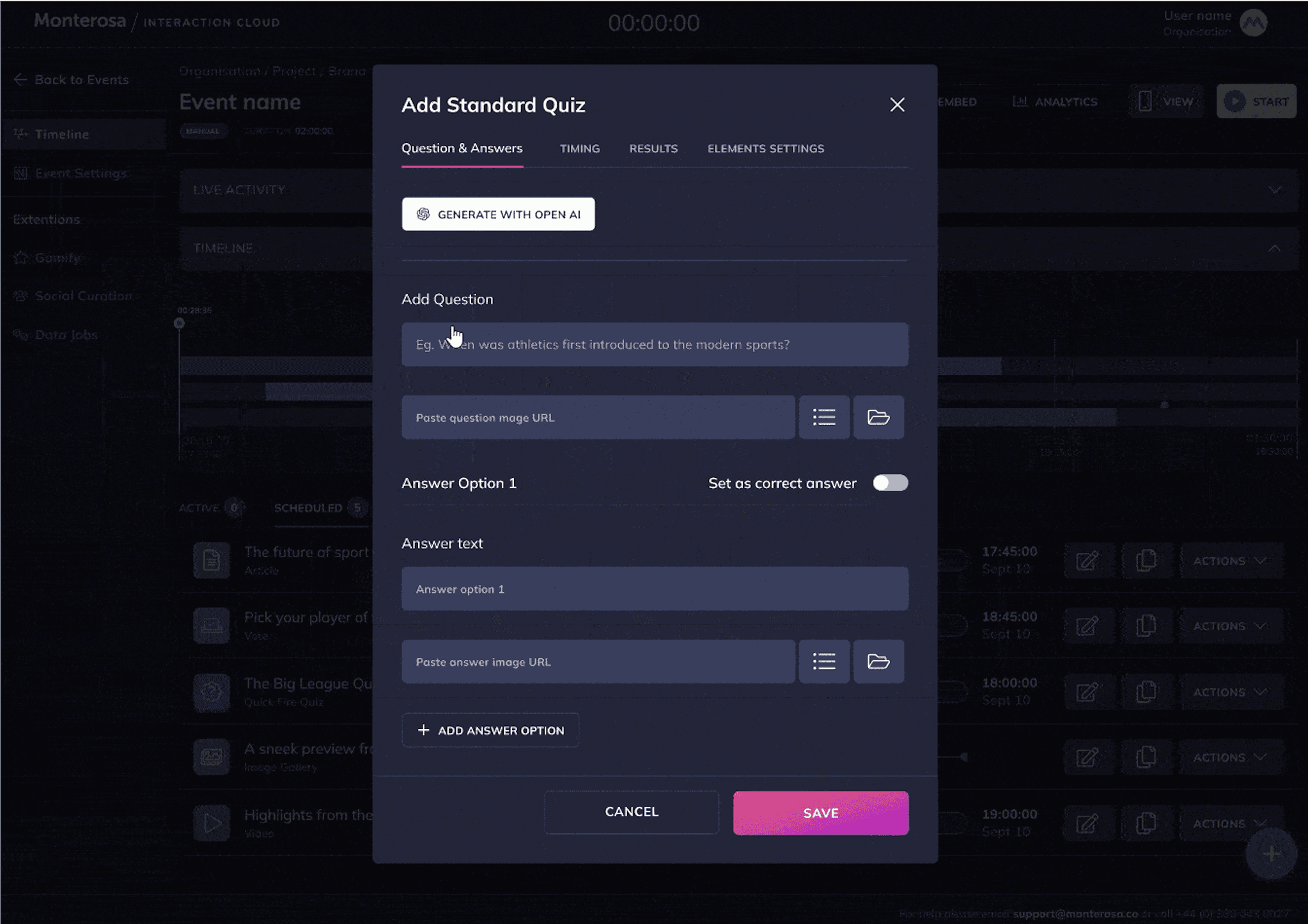Switch to the Timing tab
The height and width of the screenshot is (924, 1308).
(579, 149)
